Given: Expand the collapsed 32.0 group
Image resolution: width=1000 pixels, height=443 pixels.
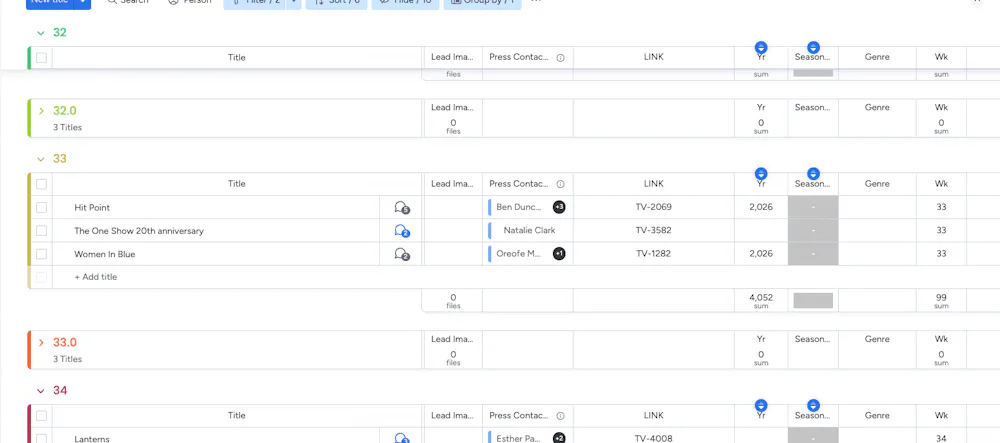Looking at the screenshot, I should point(41,111).
